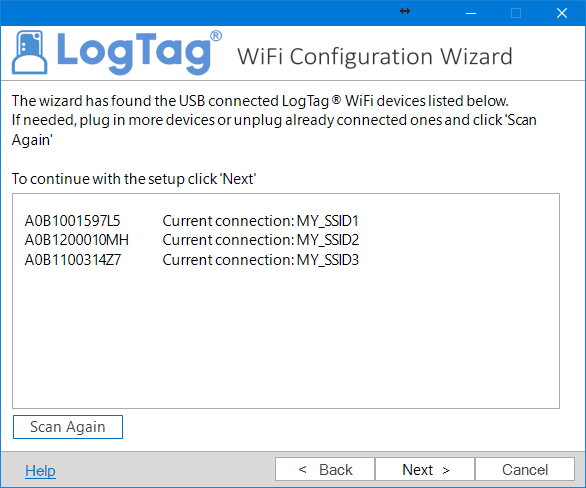Click the Scan Again button

[x=68, y=427]
